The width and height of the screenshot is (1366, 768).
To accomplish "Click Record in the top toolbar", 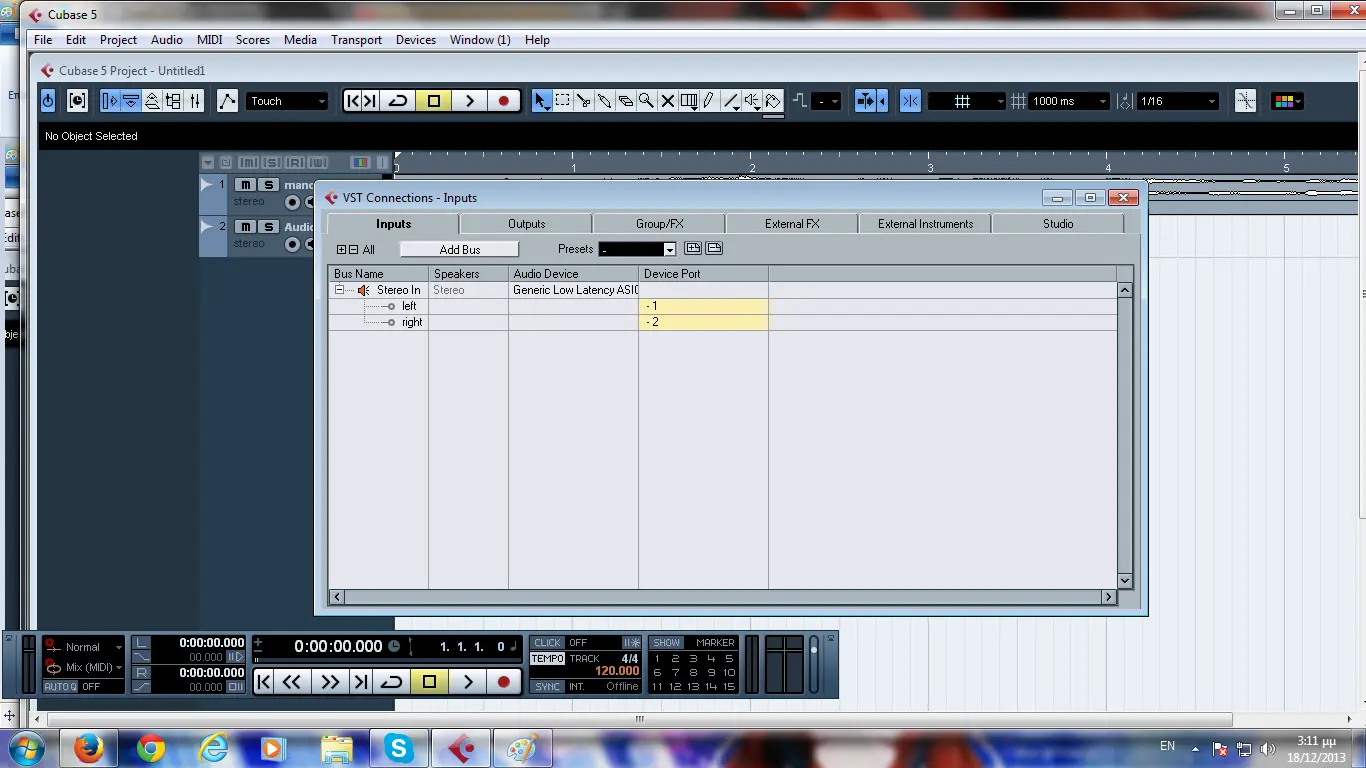I will tap(504, 101).
